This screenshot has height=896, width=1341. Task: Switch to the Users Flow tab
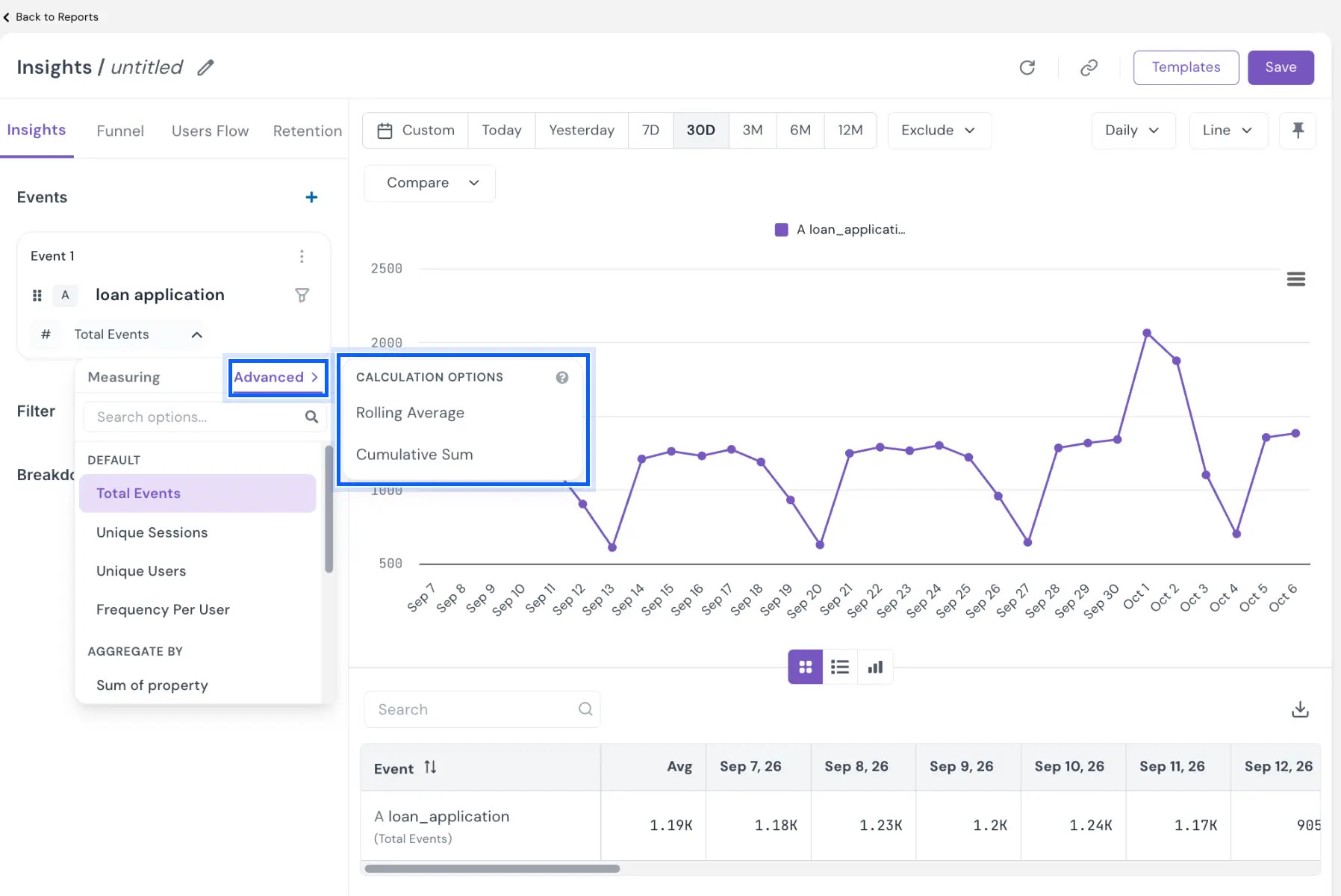pos(210,131)
